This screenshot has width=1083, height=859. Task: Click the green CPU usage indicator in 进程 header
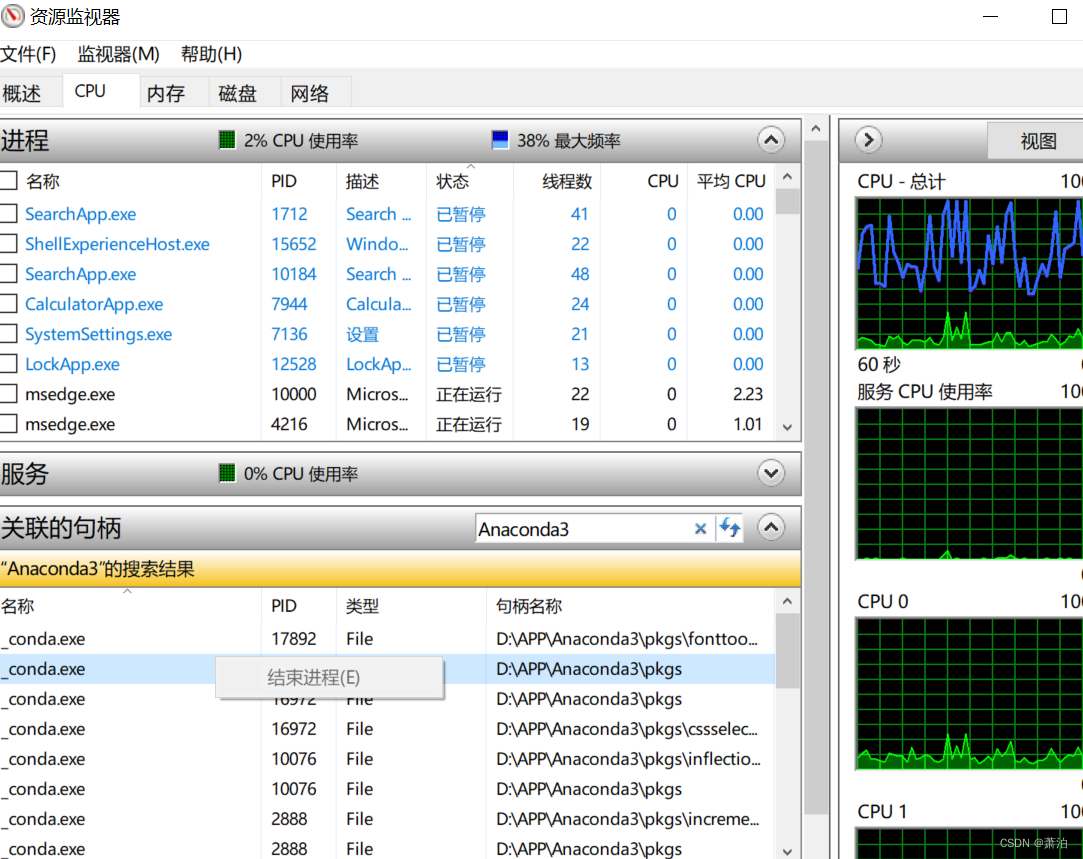tap(227, 140)
